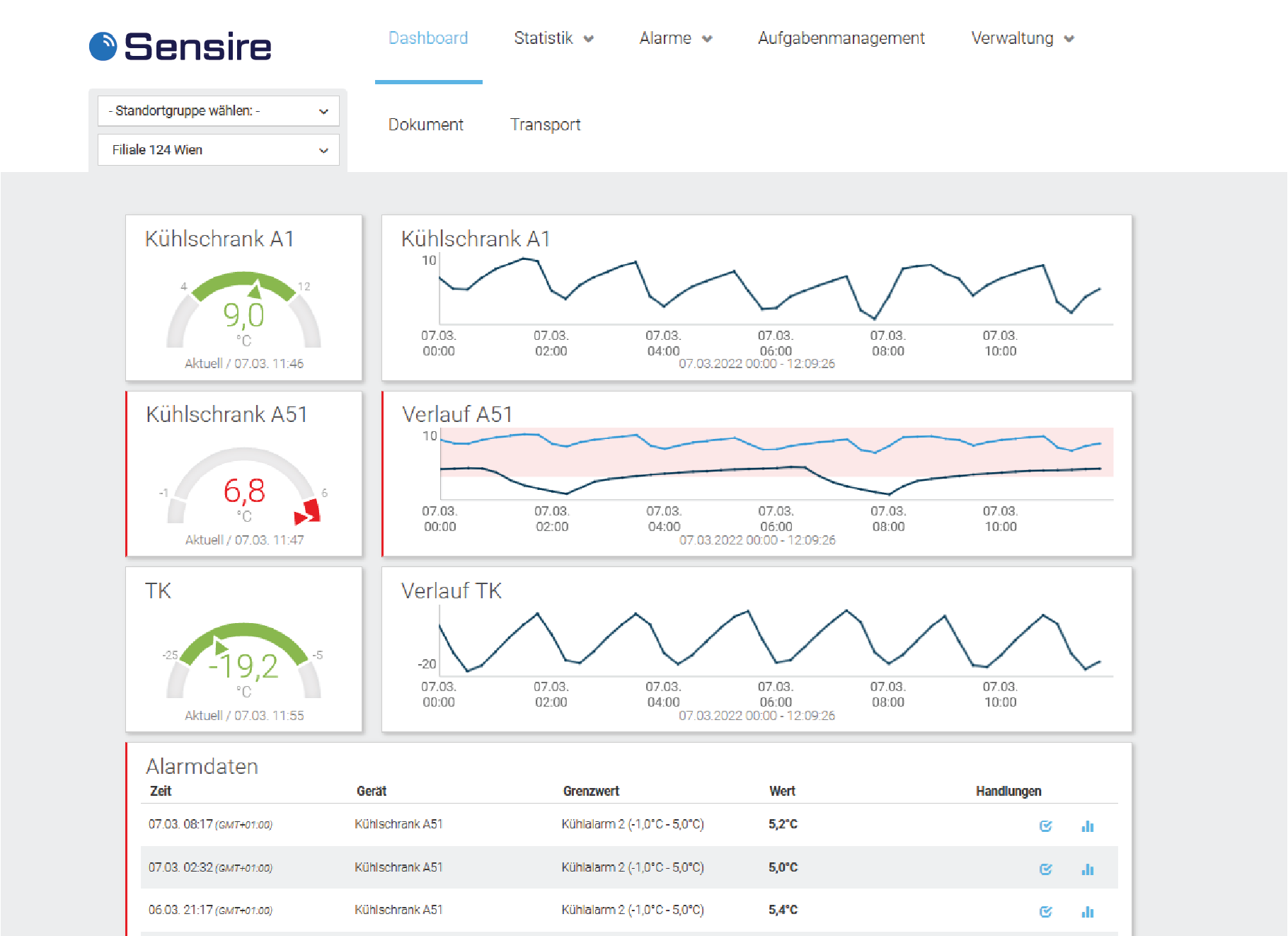Click 'Aktuell / 07.03. 11:46' under A1 gauge
This screenshot has width=1288, height=936.
(x=244, y=363)
